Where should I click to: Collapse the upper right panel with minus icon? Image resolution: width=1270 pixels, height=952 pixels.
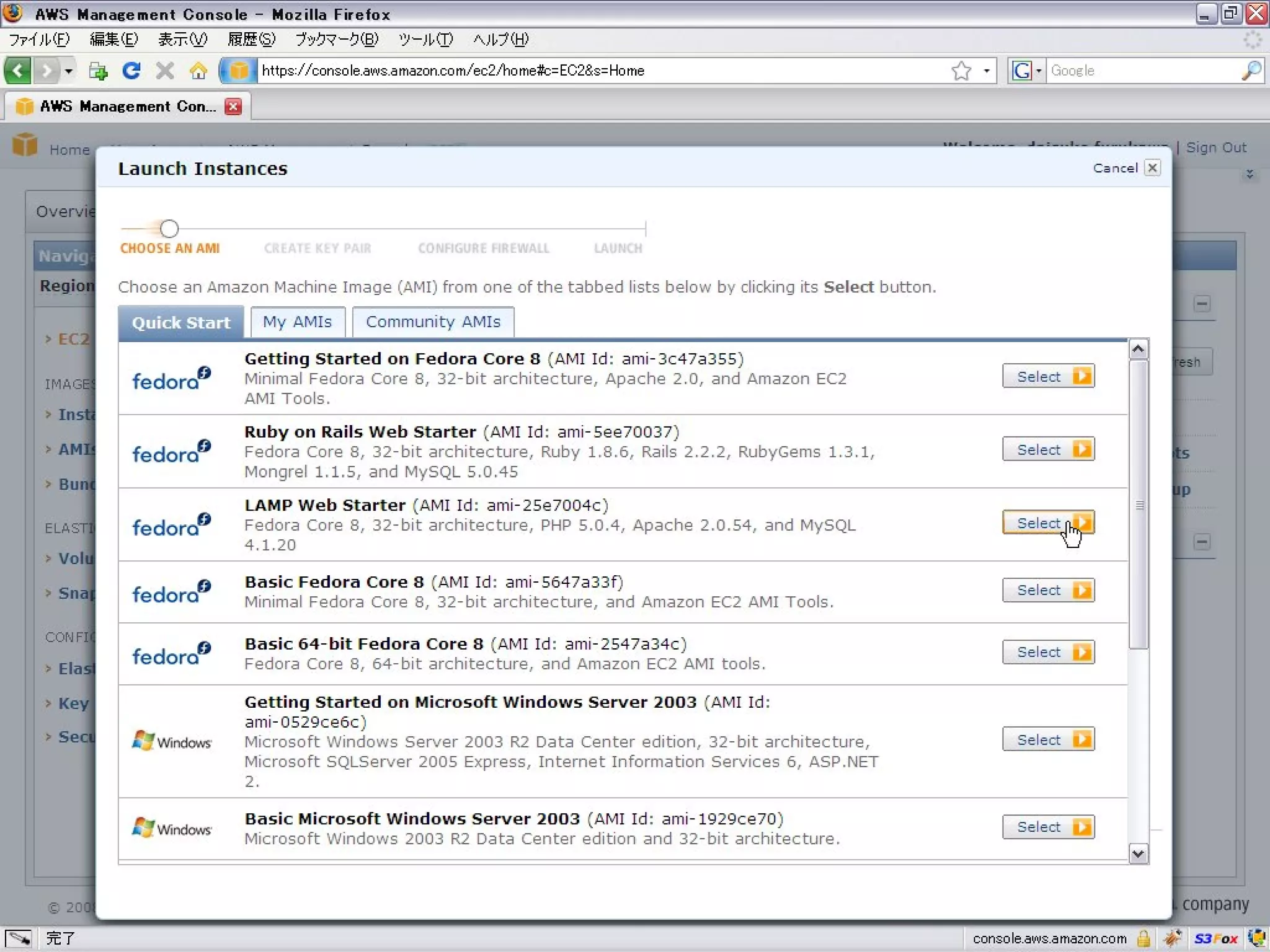tap(1202, 304)
